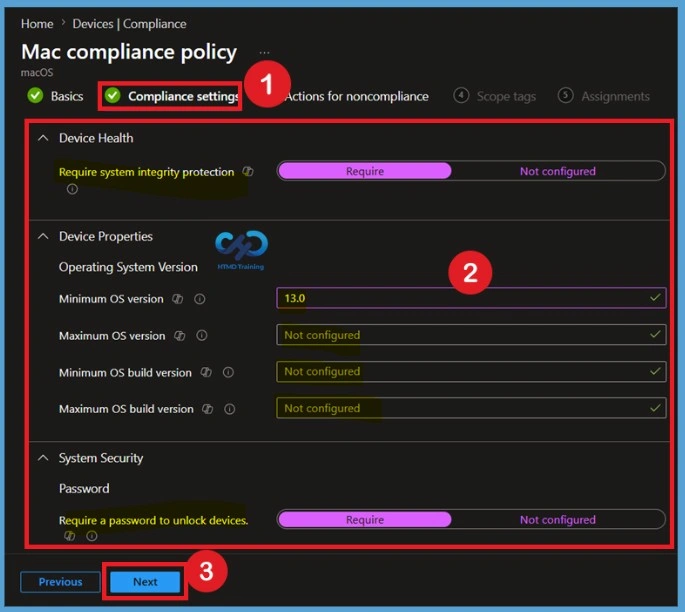Show info tooltip for Minimum OS version
Viewport: 685px width, 612px height.
tap(200, 299)
